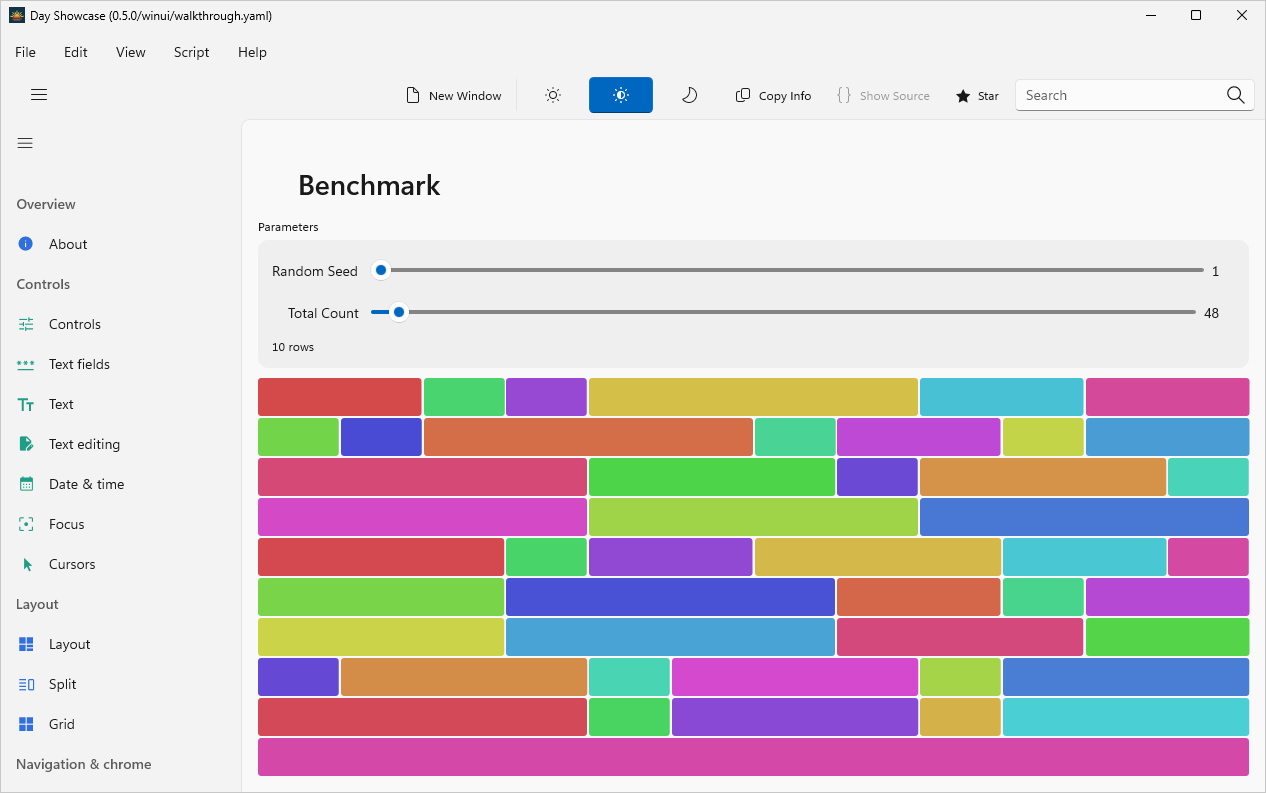Click the Layout section heading in sidebar
Image resolution: width=1266 pixels, height=793 pixels.
[x=37, y=604]
